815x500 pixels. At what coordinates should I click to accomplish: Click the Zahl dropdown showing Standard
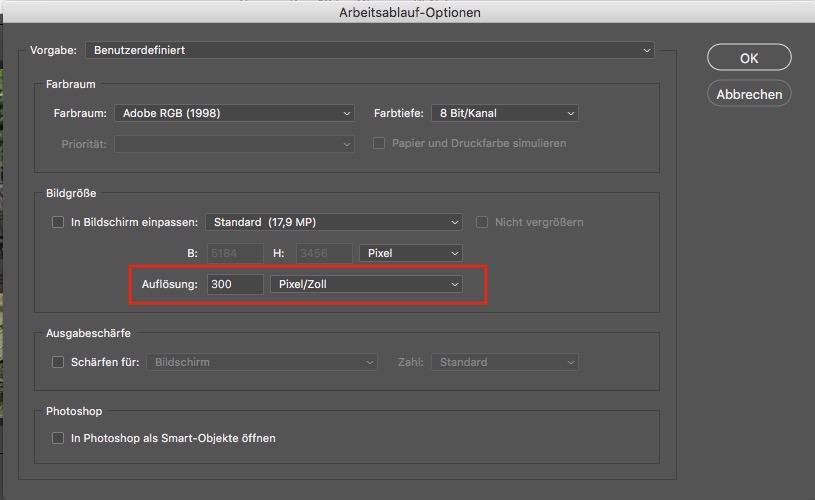(x=505, y=362)
